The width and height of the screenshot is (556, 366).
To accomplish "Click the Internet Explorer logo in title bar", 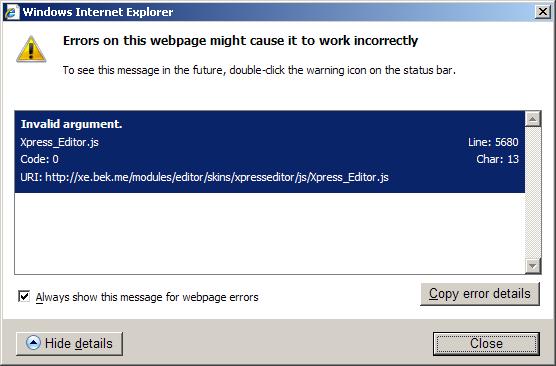I will [x=11, y=12].
